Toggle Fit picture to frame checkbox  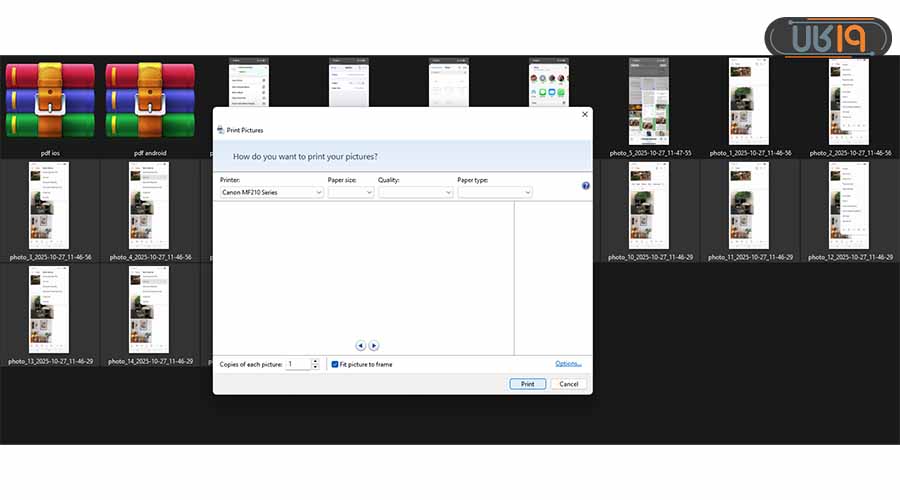coord(335,365)
